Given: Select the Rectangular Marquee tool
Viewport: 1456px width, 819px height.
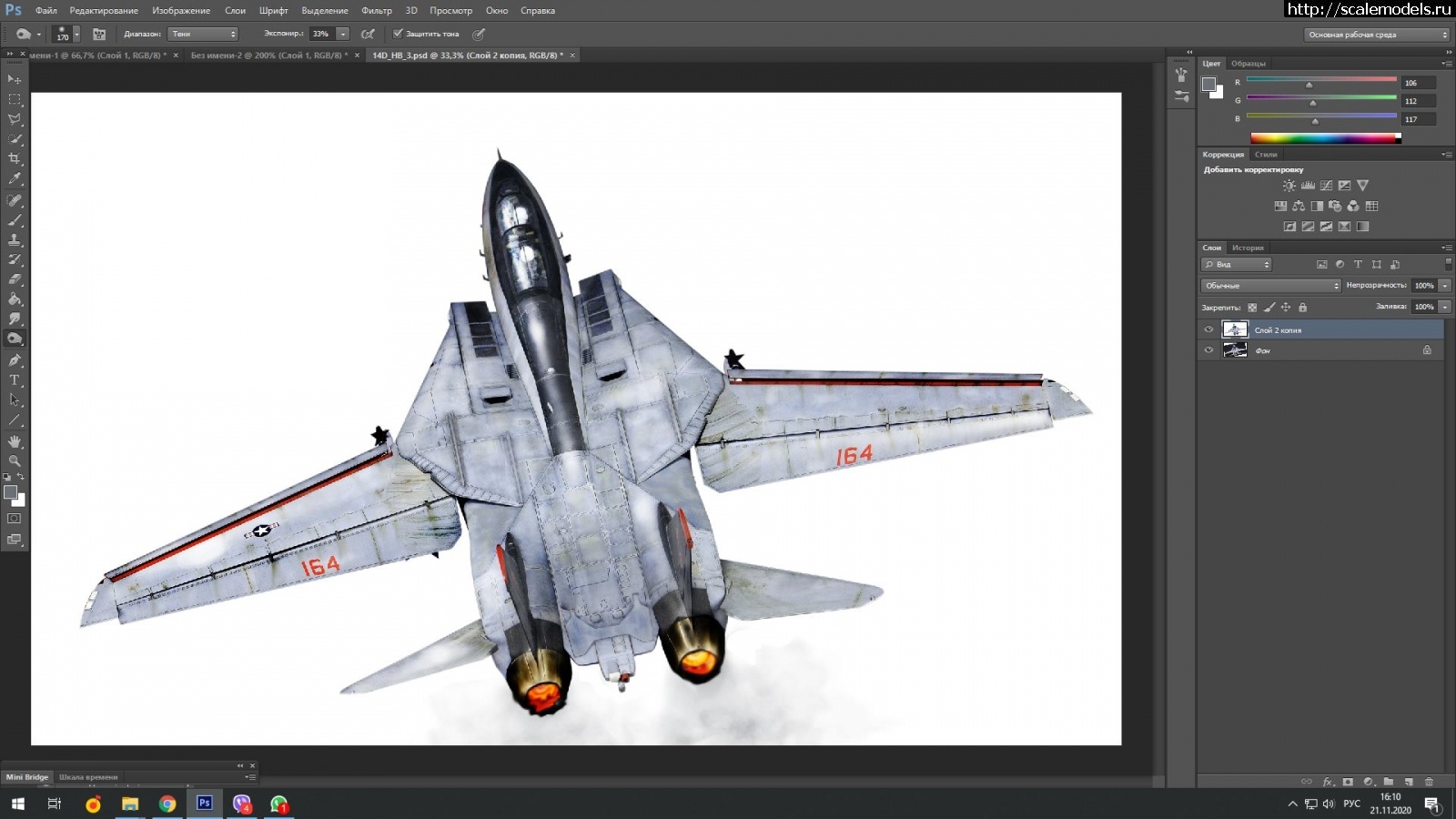Looking at the screenshot, I should click(x=15, y=100).
